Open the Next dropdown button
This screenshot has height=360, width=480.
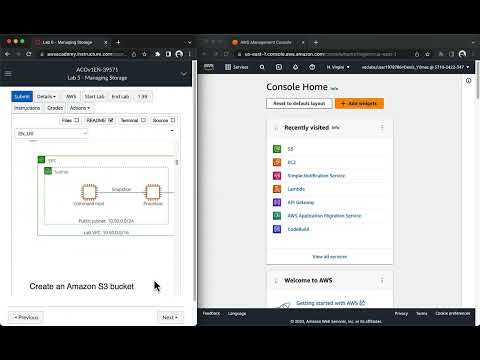[x=170, y=317]
